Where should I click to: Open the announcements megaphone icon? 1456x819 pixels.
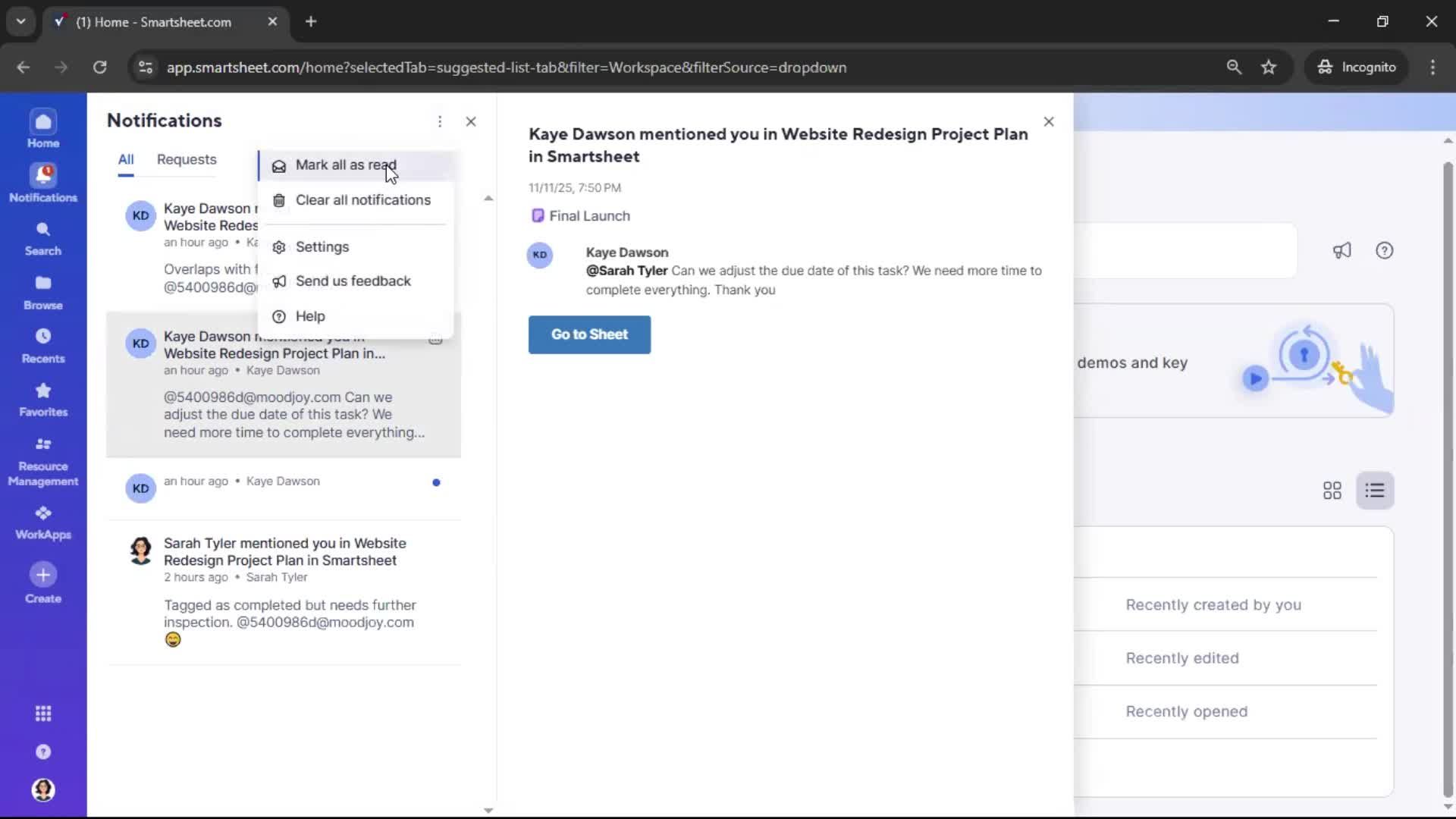pyautogui.click(x=1341, y=250)
